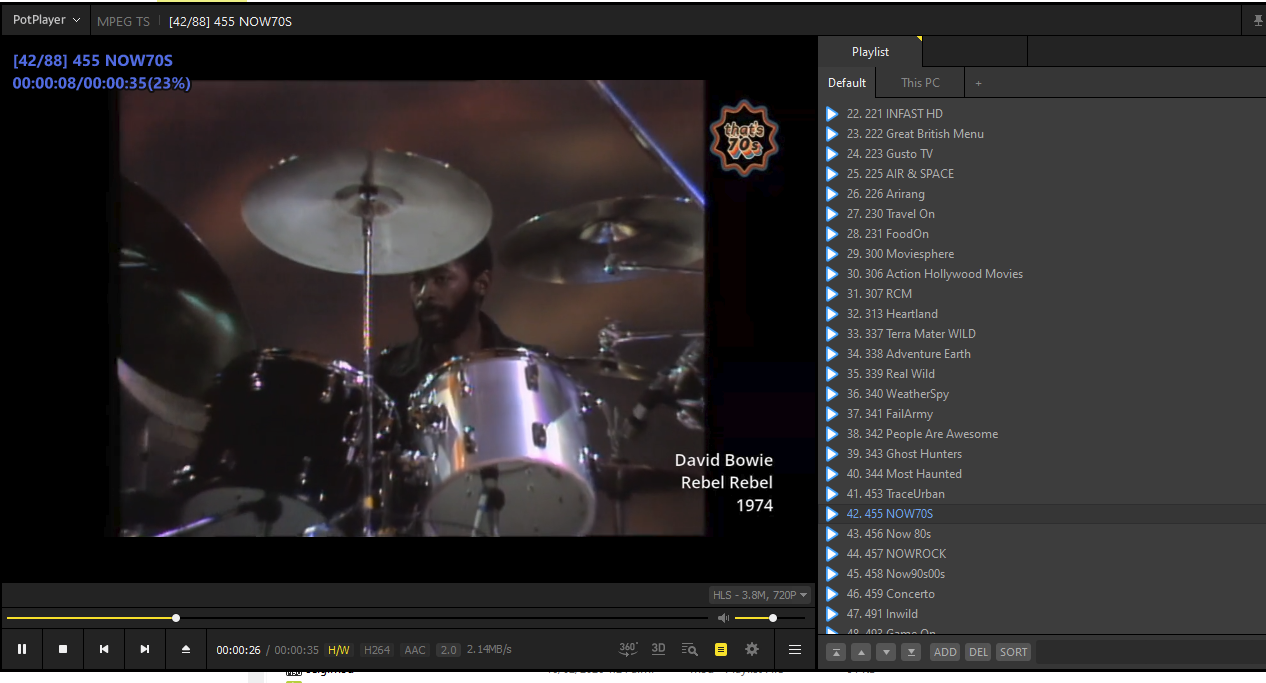
Task: Switch to the Playlist tab
Action: 870,52
